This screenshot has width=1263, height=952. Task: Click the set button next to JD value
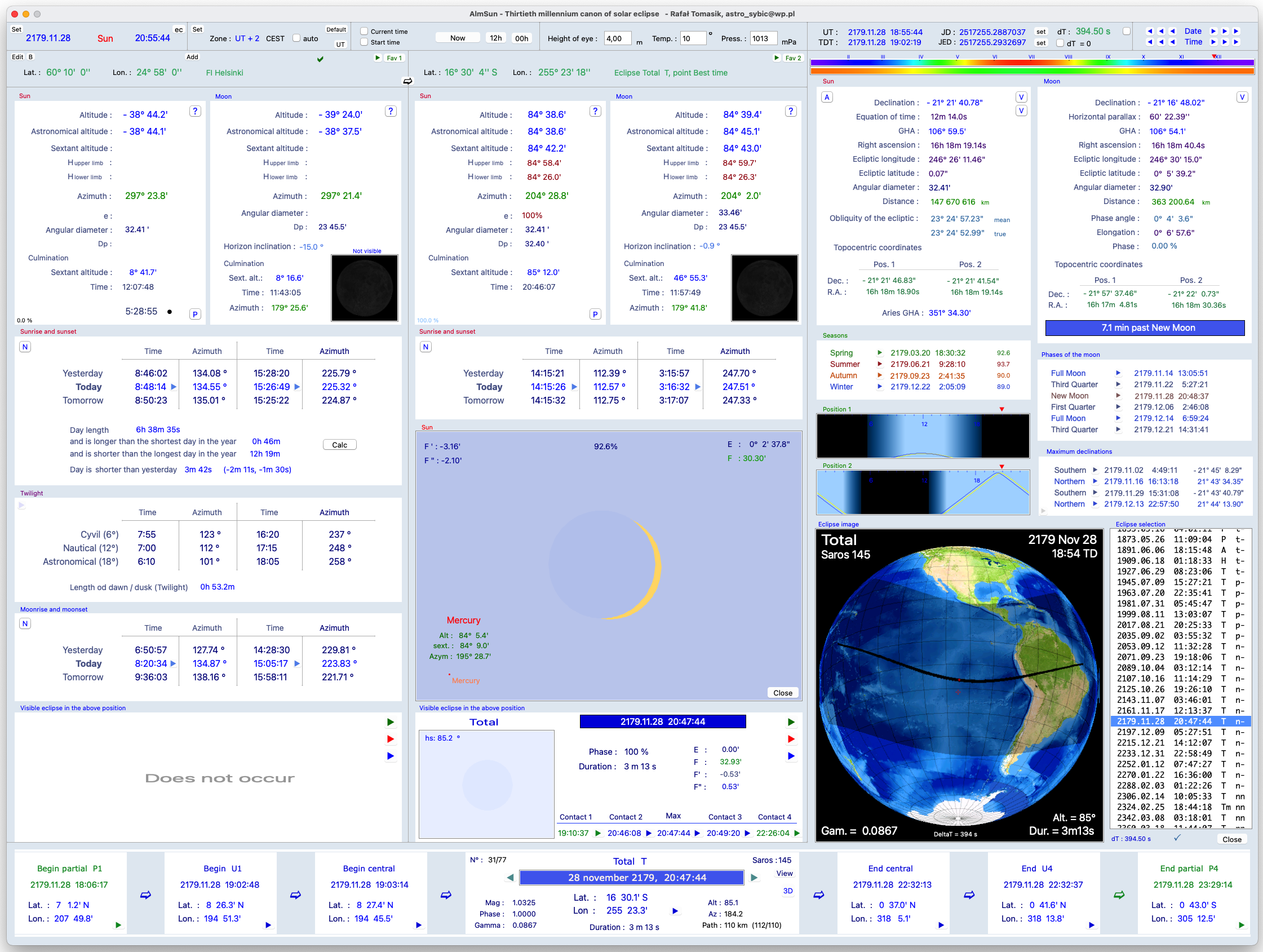(x=1042, y=32)
